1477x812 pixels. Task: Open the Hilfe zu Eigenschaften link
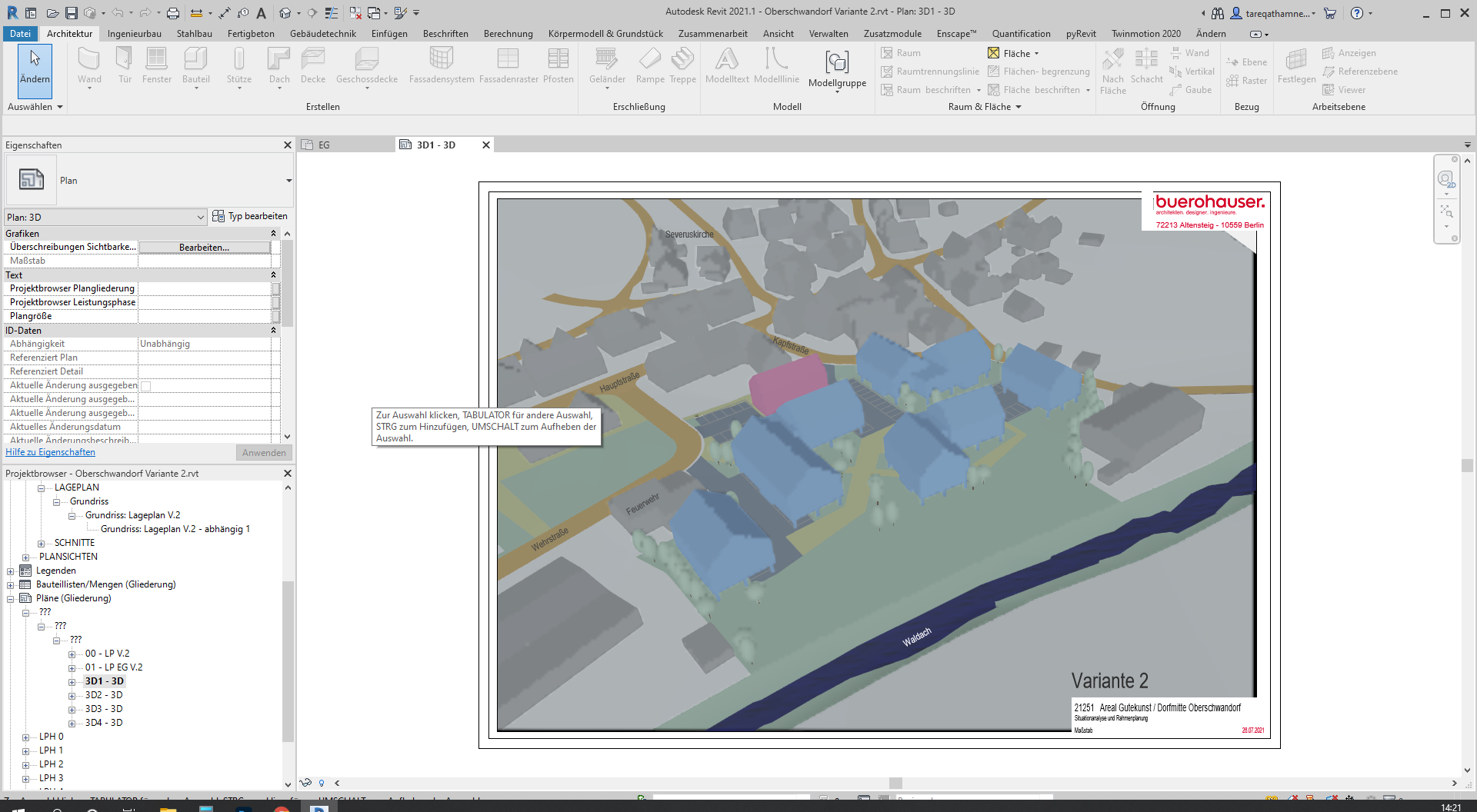pos(50,452)
